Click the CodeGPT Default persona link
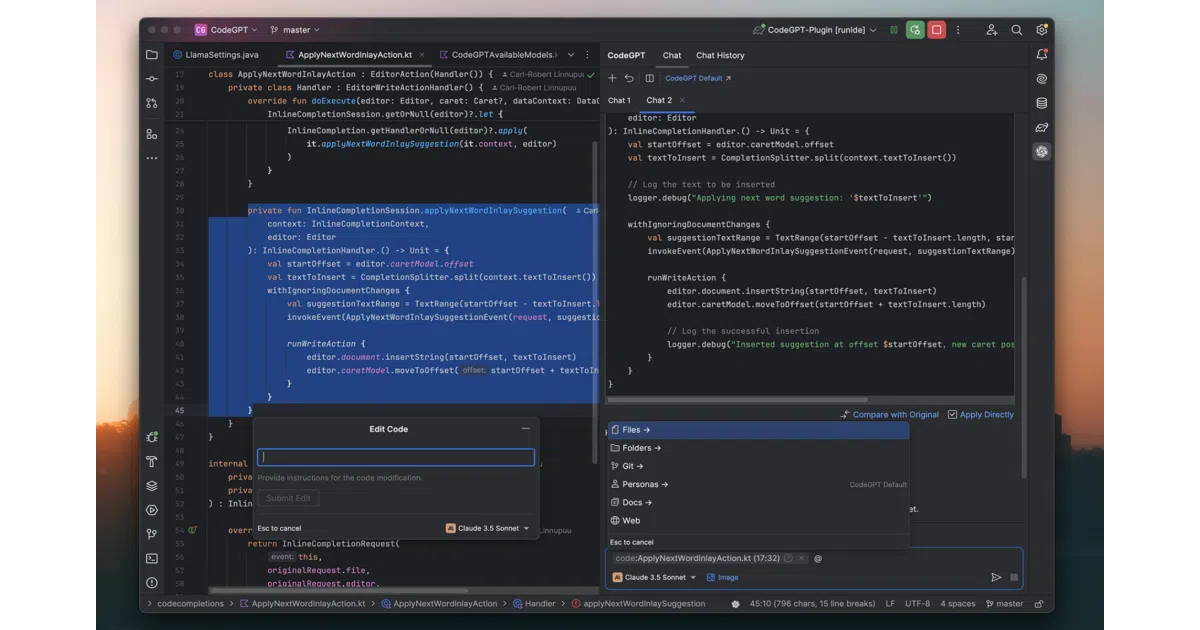This screenshot has height=630, width=1200. 698,78
